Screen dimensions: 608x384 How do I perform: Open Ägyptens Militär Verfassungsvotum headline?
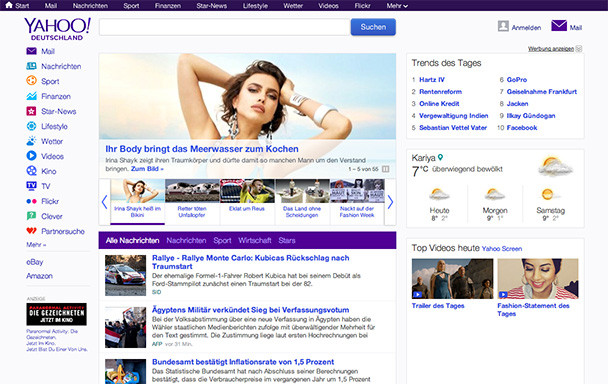[x=250, y=310]
